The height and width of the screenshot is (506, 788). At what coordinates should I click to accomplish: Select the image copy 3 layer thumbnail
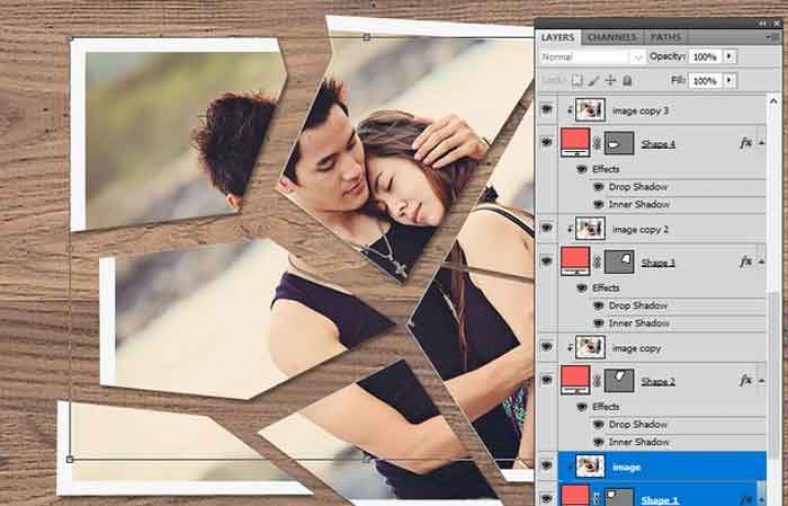point(590,110)
